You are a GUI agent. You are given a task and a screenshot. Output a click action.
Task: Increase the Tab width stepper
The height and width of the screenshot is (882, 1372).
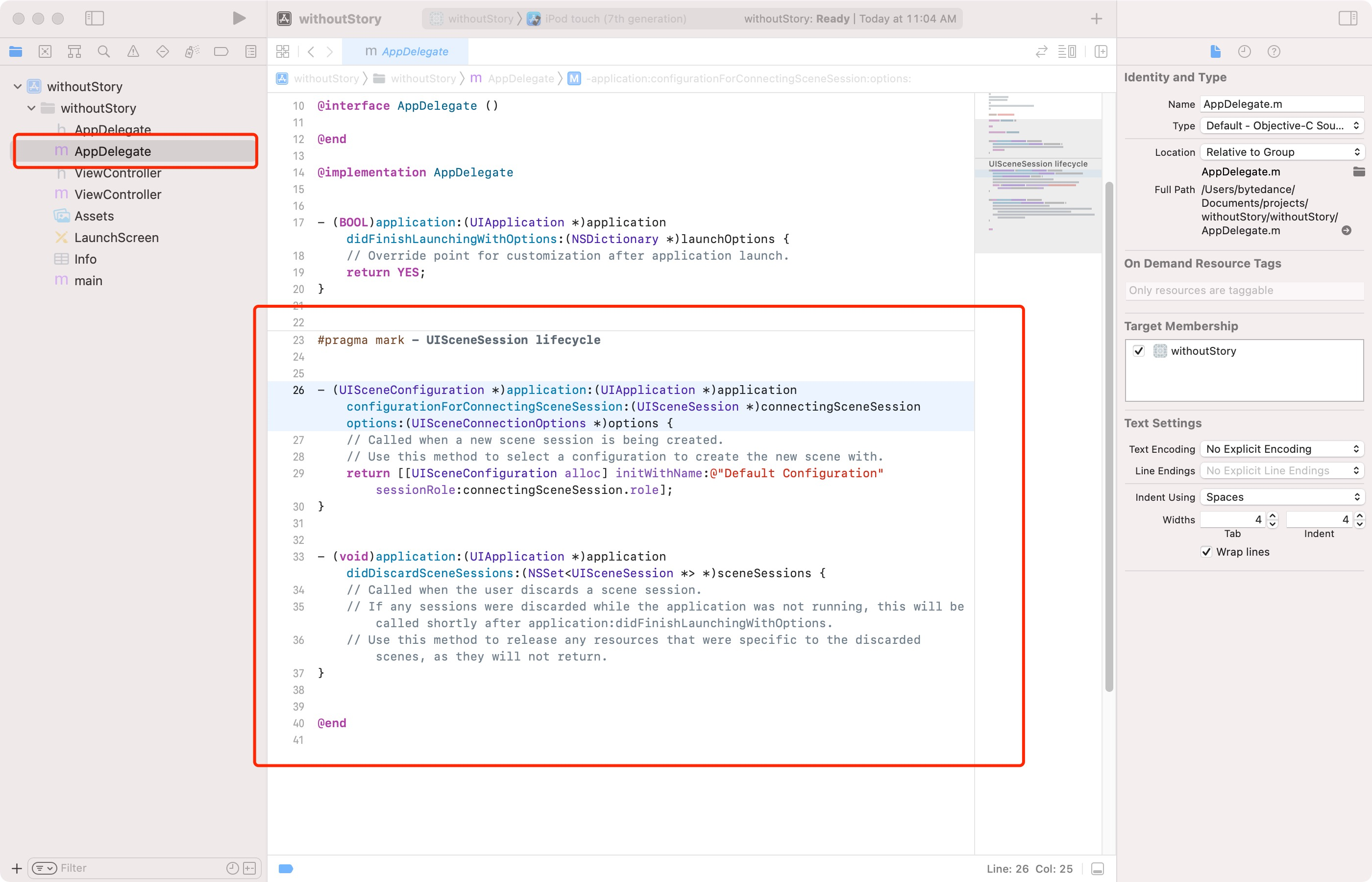tap(1272, 516)
